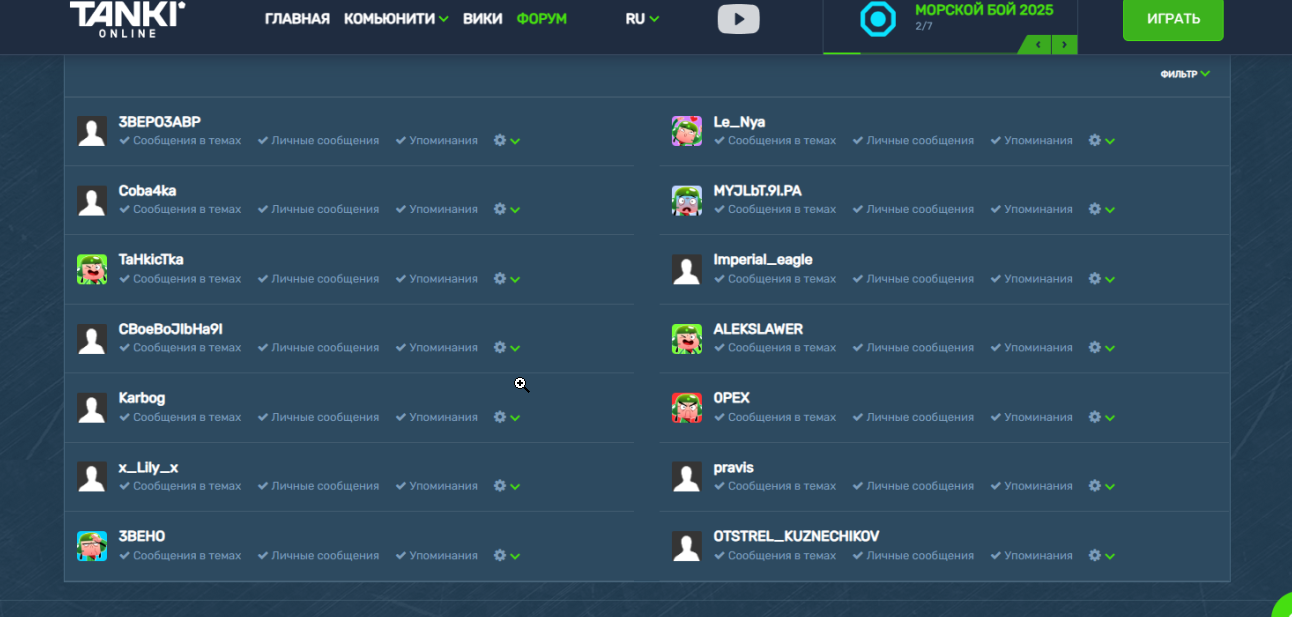This screenshot has width=1292, height=617.
Task: Expand the ФИЛЬТР dropdown
Action: [1185, 74]
